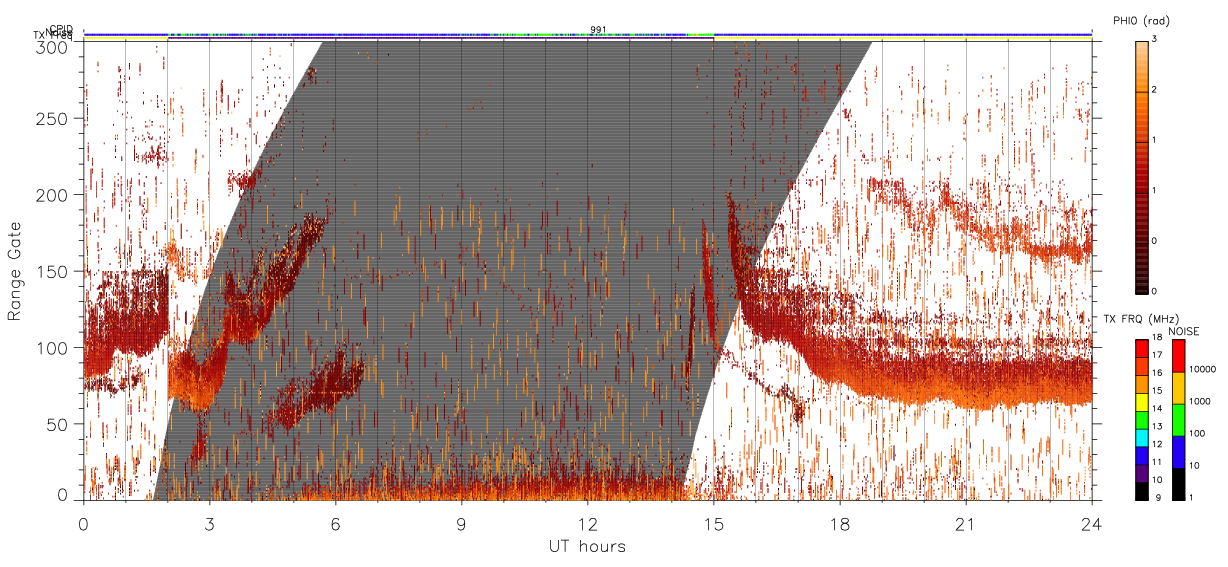1228x567 pixels.
Task: Select x-axis tick label '21'
Action: tap(966, 523)
